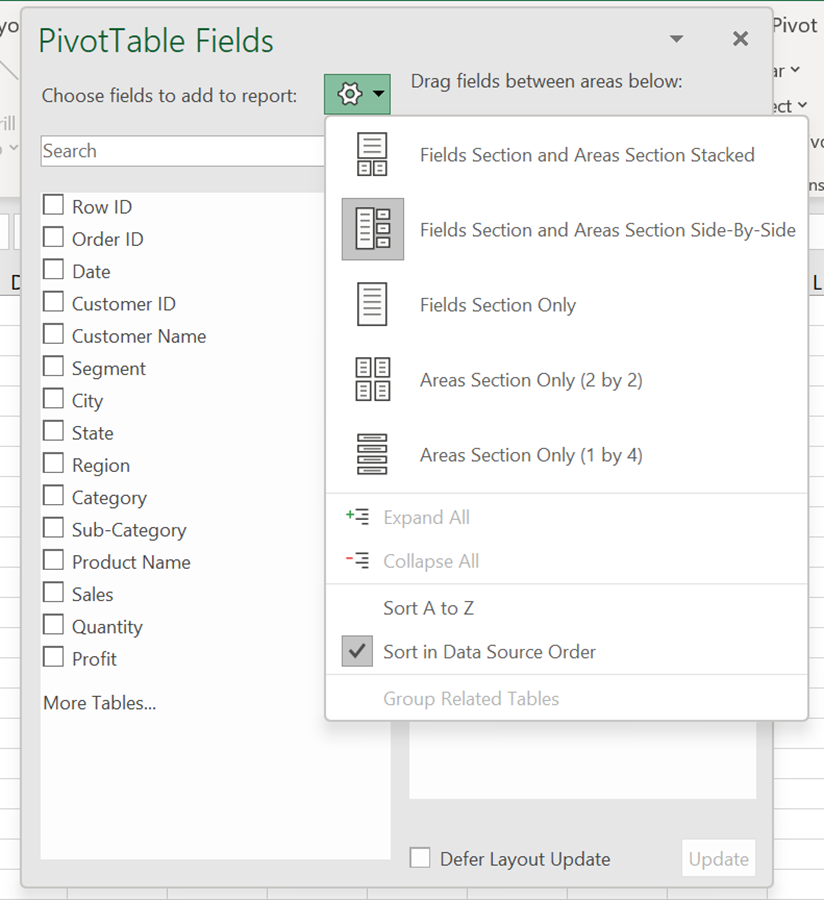Tick the Profit field checkbox

(54, 658)
